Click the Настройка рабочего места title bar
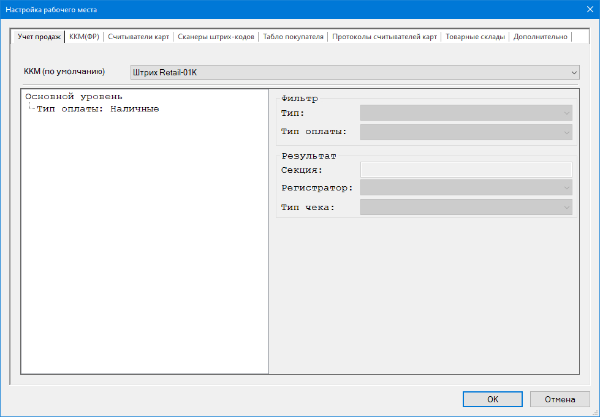The width and height of the screenshot is (600, 417). (x=250, y=8)
